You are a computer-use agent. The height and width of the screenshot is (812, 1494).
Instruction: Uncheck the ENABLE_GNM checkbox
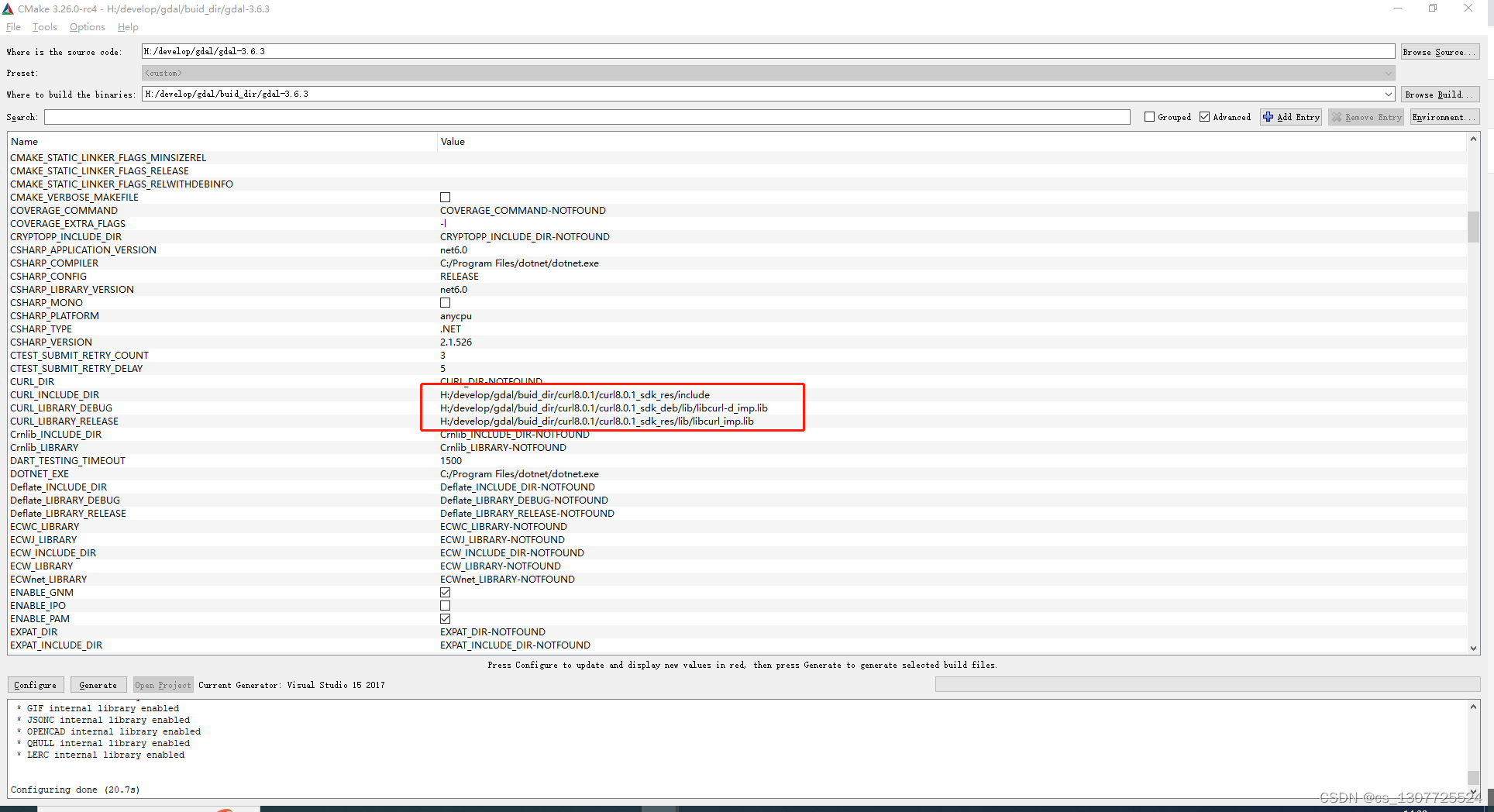[x=445, y=593]
